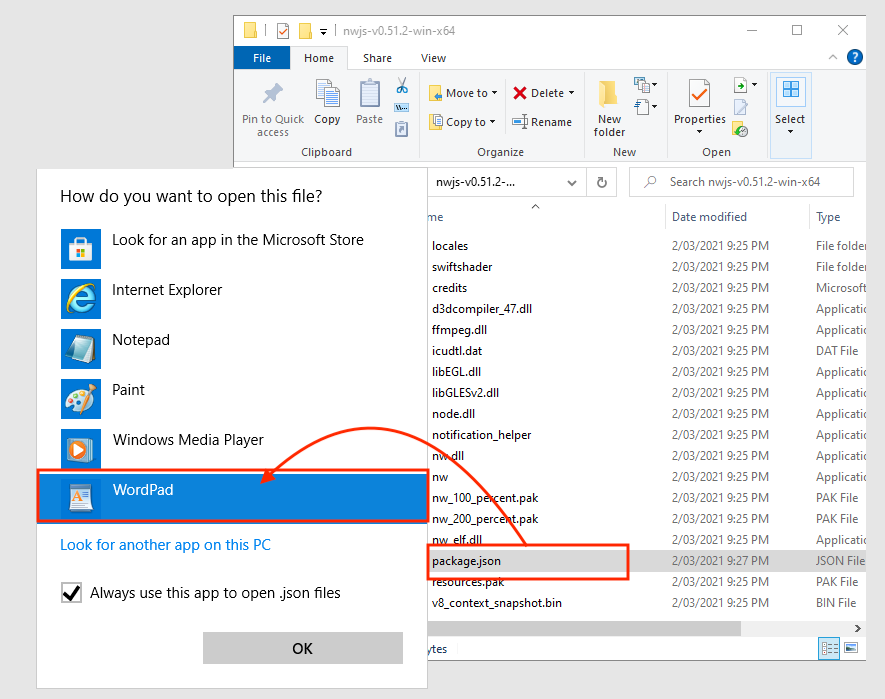
Task: Click the Pin to Quick access icon
Action: [273, 94]
